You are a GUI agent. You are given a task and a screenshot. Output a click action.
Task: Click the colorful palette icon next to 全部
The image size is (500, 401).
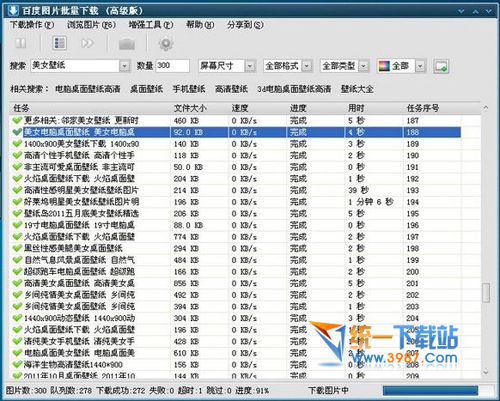pyautogui.click(x=384, y=66)
